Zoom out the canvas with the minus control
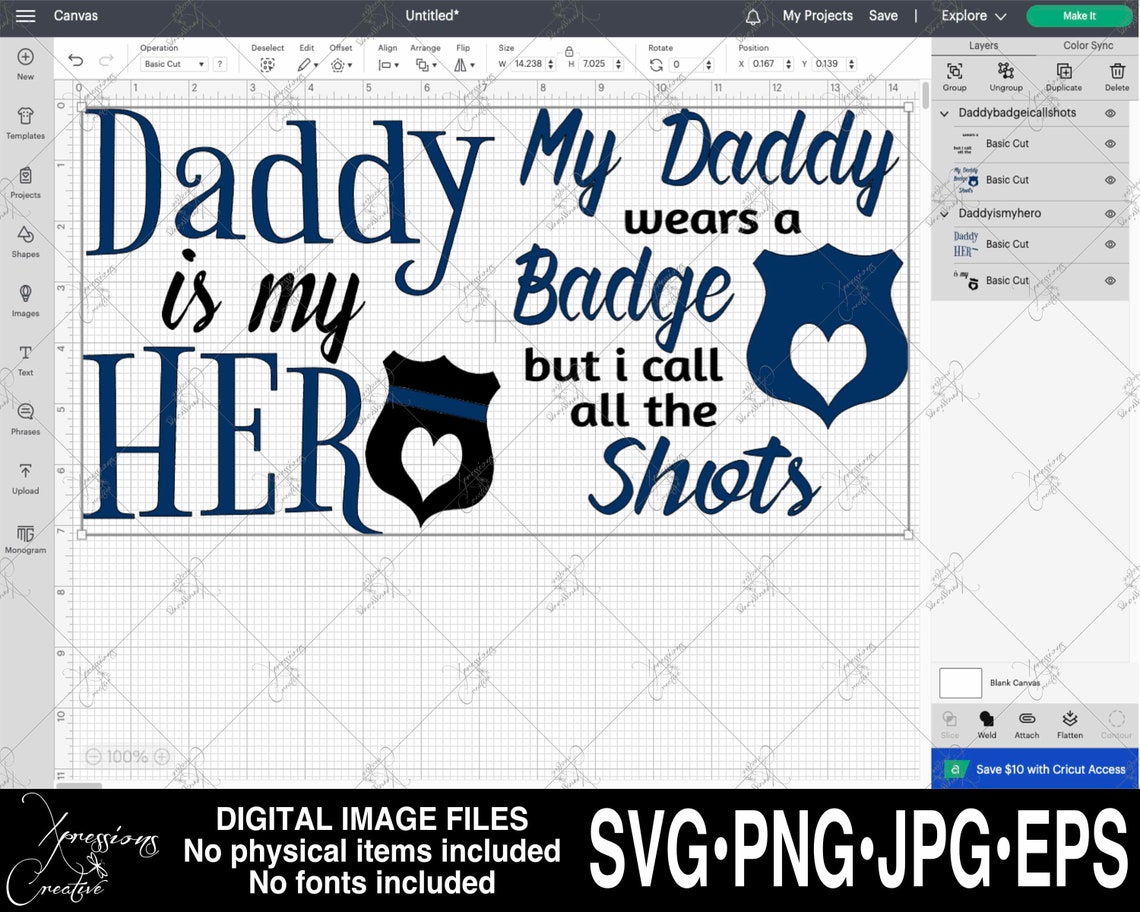 [x=93, y=756]
